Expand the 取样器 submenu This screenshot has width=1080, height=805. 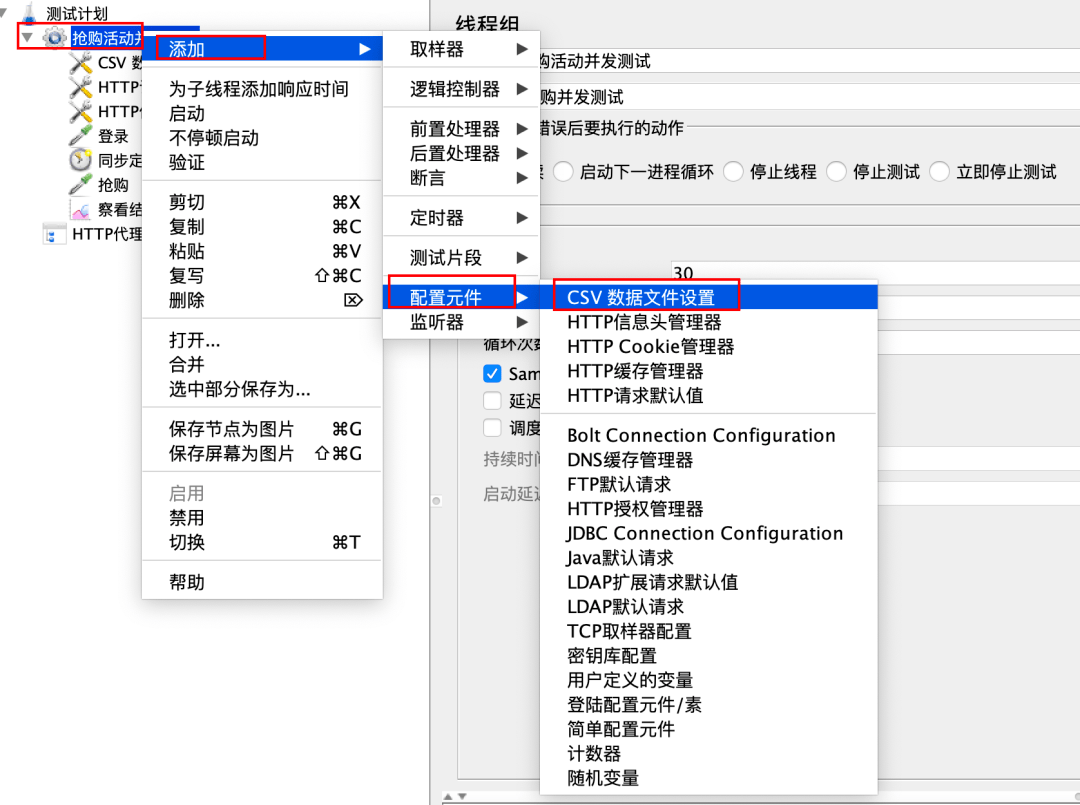pos(461,49)
